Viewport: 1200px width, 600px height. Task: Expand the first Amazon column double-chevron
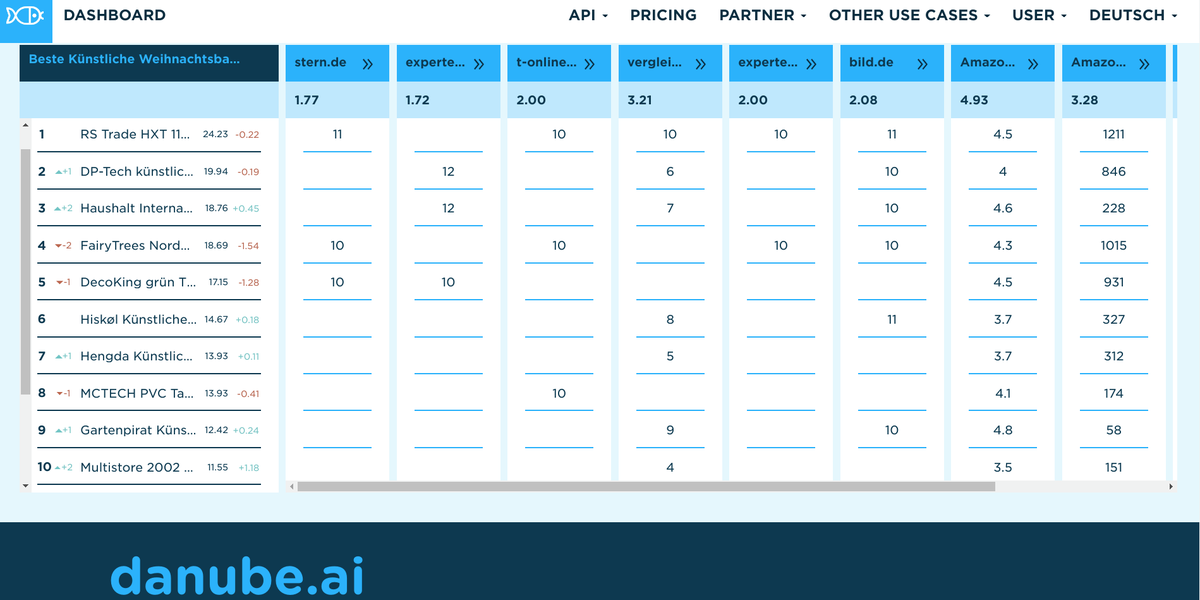[x=1033, y=64]
